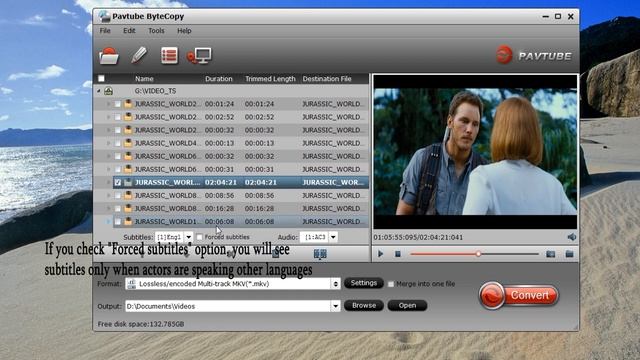Select the JURASSIC_WORLD2 row with duration 00:00:32
The height and width of the screenshot is (360, 640).
point(241,130)
